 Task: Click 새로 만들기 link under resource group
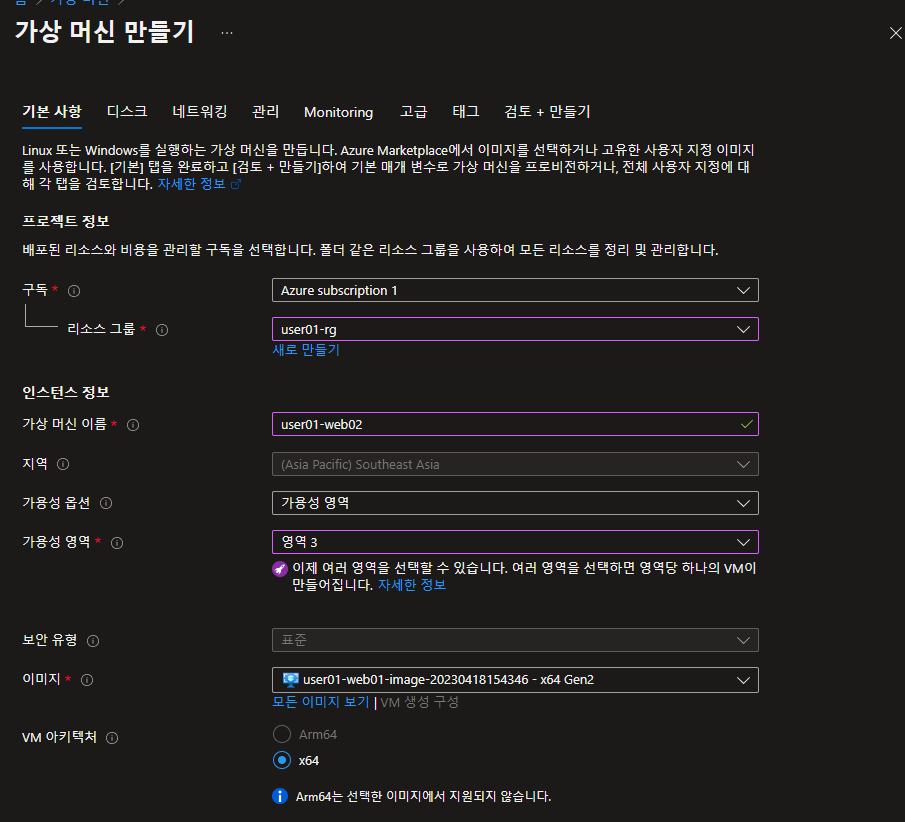point(306,350)
